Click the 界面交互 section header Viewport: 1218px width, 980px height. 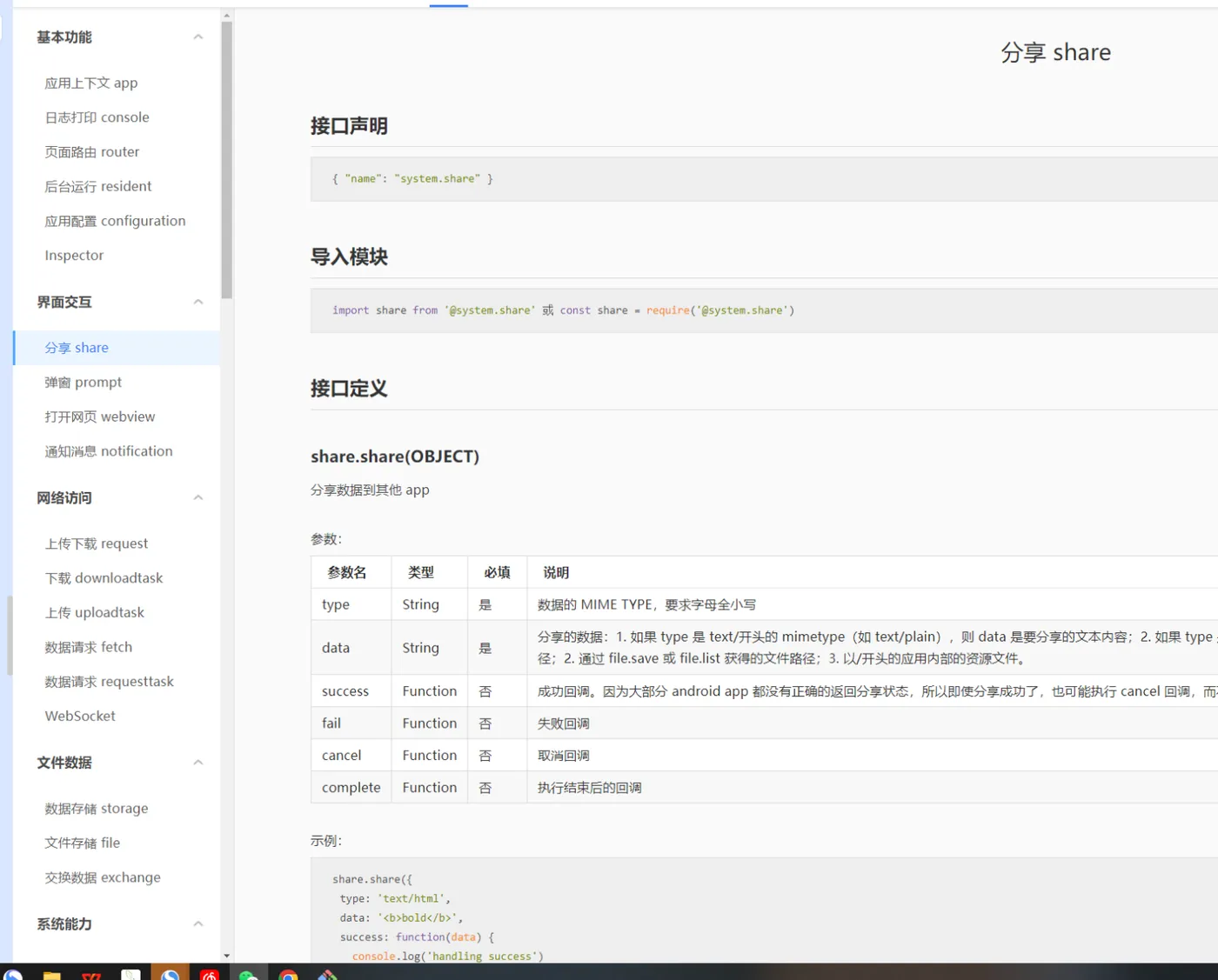click(64, 302)
